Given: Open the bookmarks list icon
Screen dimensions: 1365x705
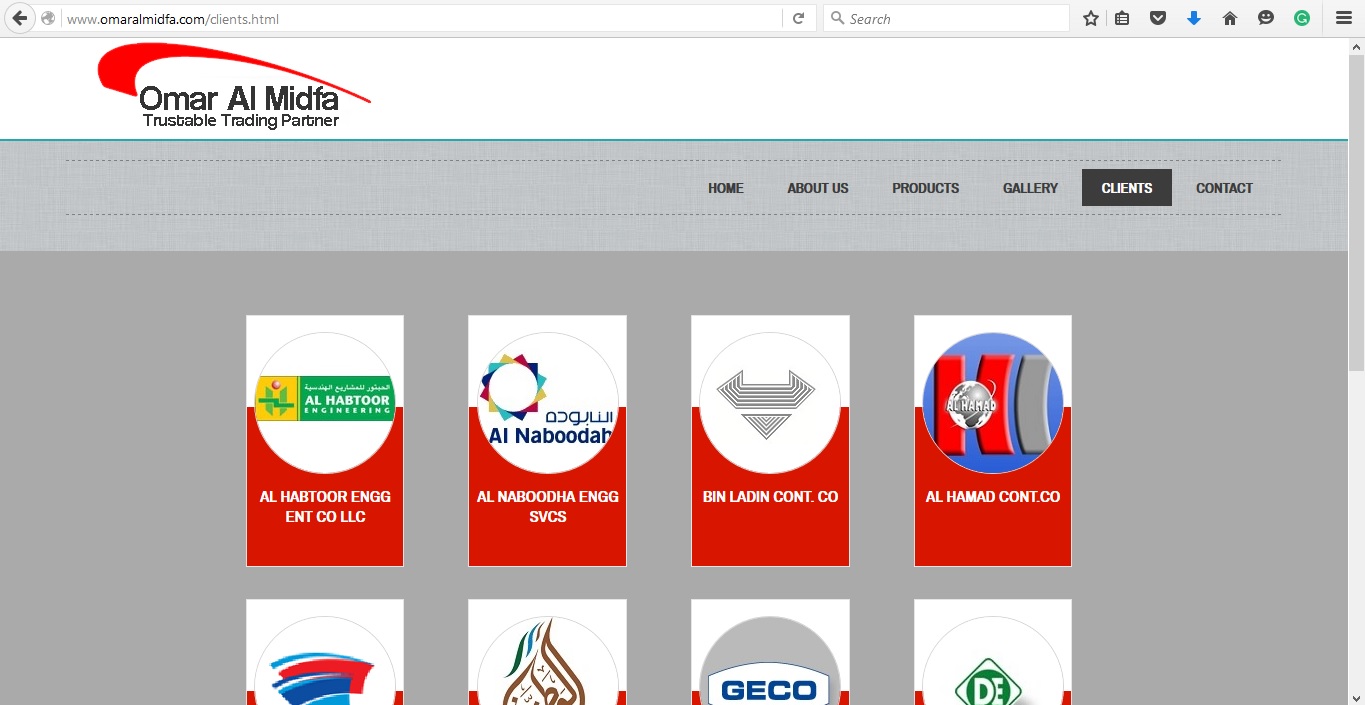Looking at the screenshot, I should coord(1122,18).
